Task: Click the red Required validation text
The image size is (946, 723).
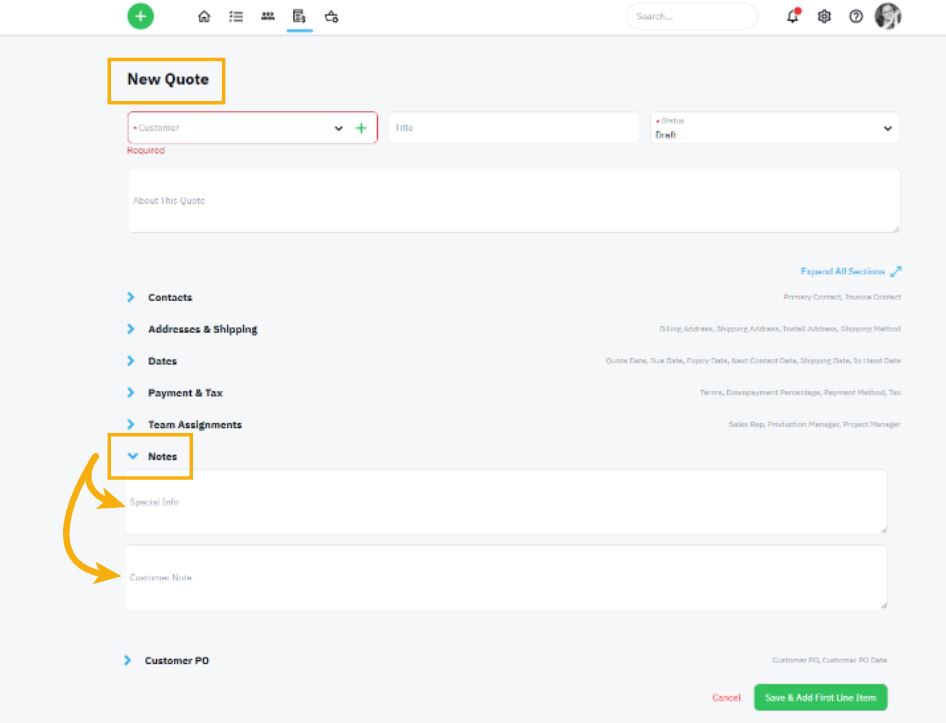Action: tap(145, 150)
